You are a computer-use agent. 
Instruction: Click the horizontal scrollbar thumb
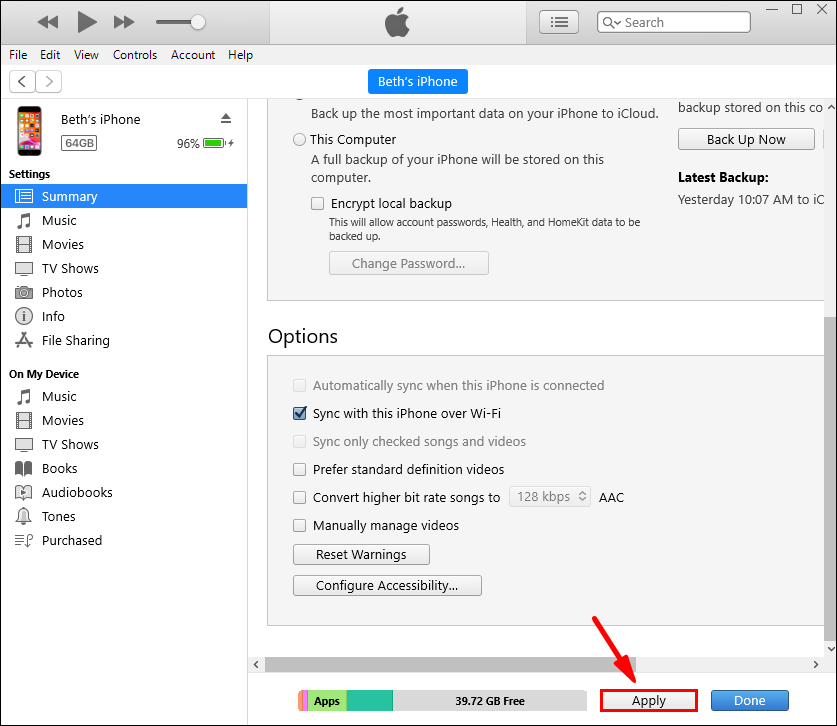coord(451,665)
